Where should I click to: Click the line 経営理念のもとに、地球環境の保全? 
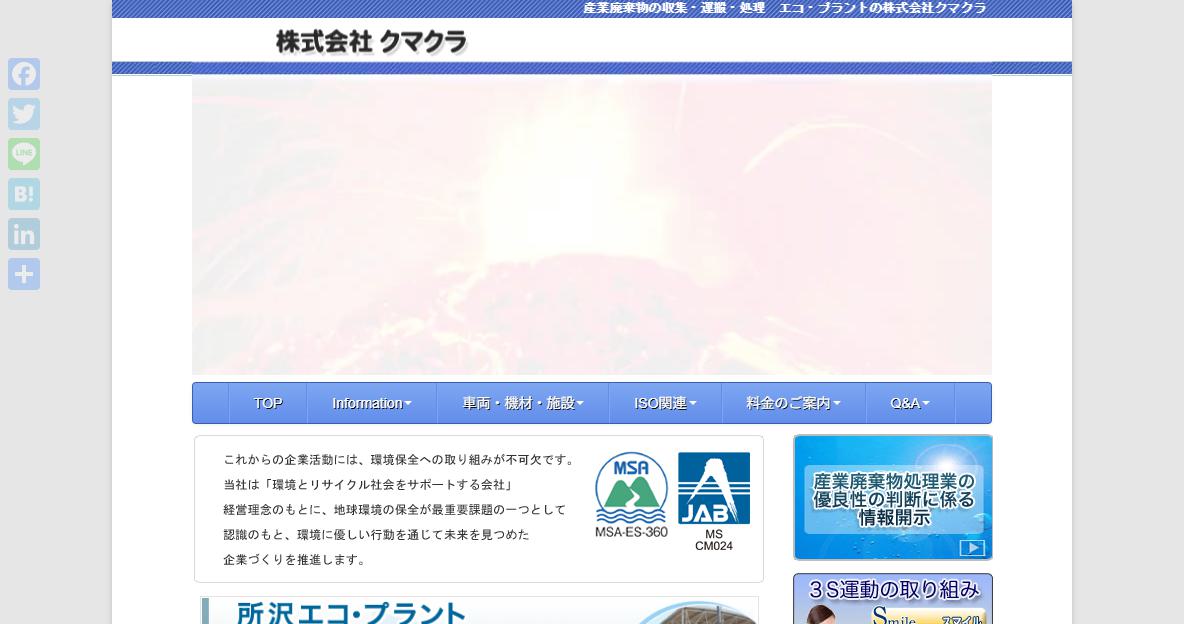tap(394, 509)
